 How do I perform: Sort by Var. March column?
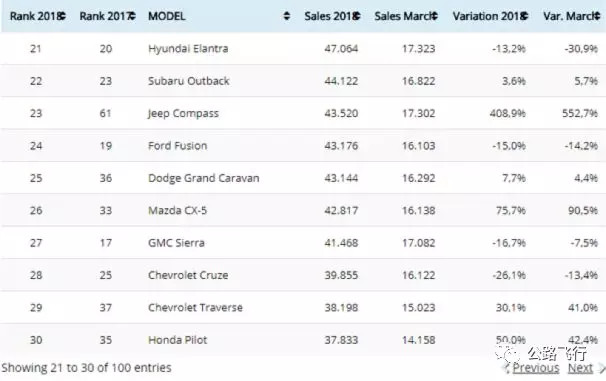click(x=572, y=16)
